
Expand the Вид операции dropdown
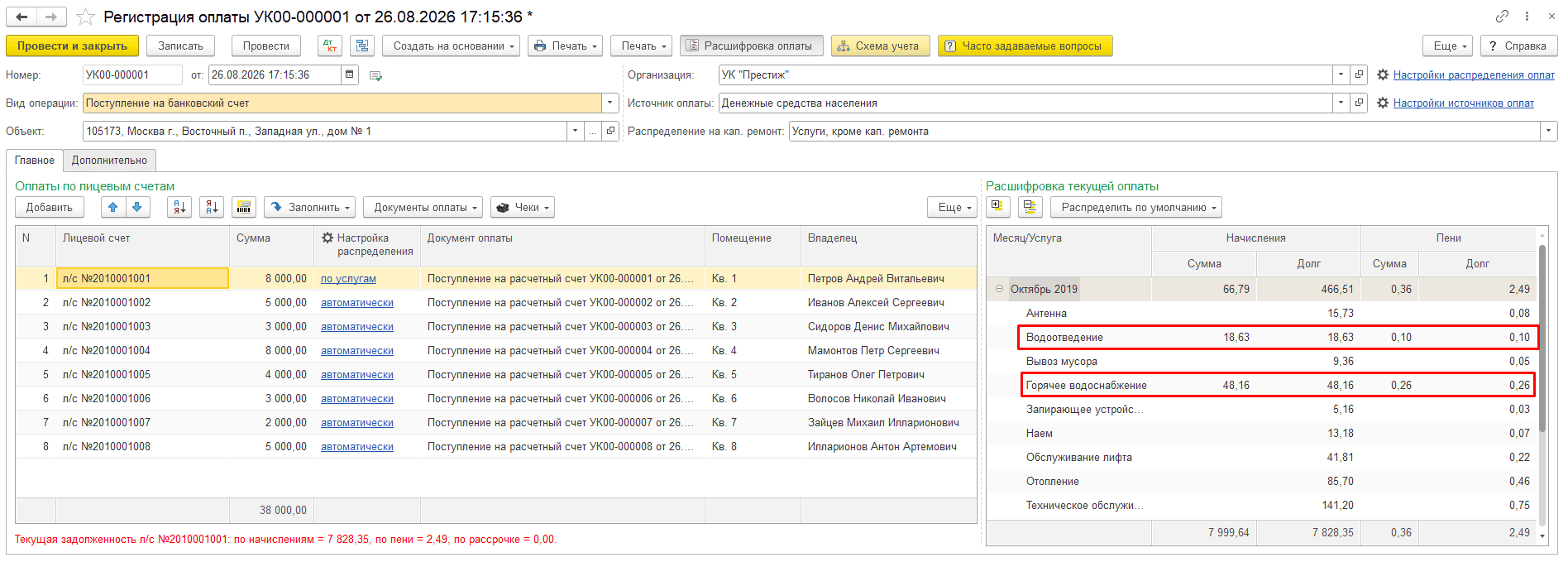[610, 103]
